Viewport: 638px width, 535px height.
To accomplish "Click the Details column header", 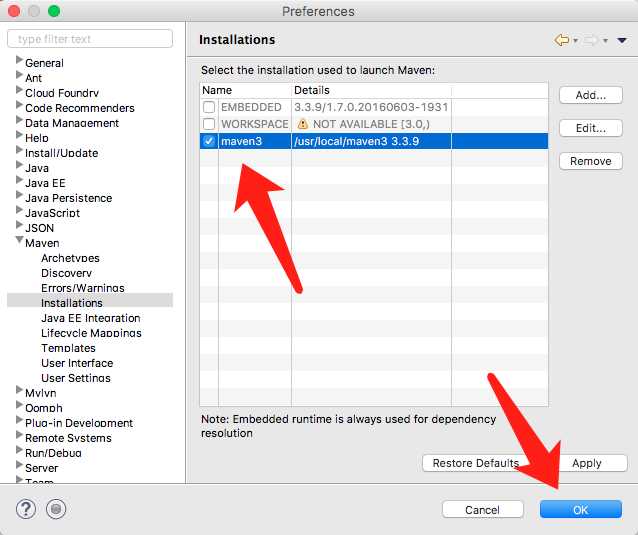I will [371, 90].
